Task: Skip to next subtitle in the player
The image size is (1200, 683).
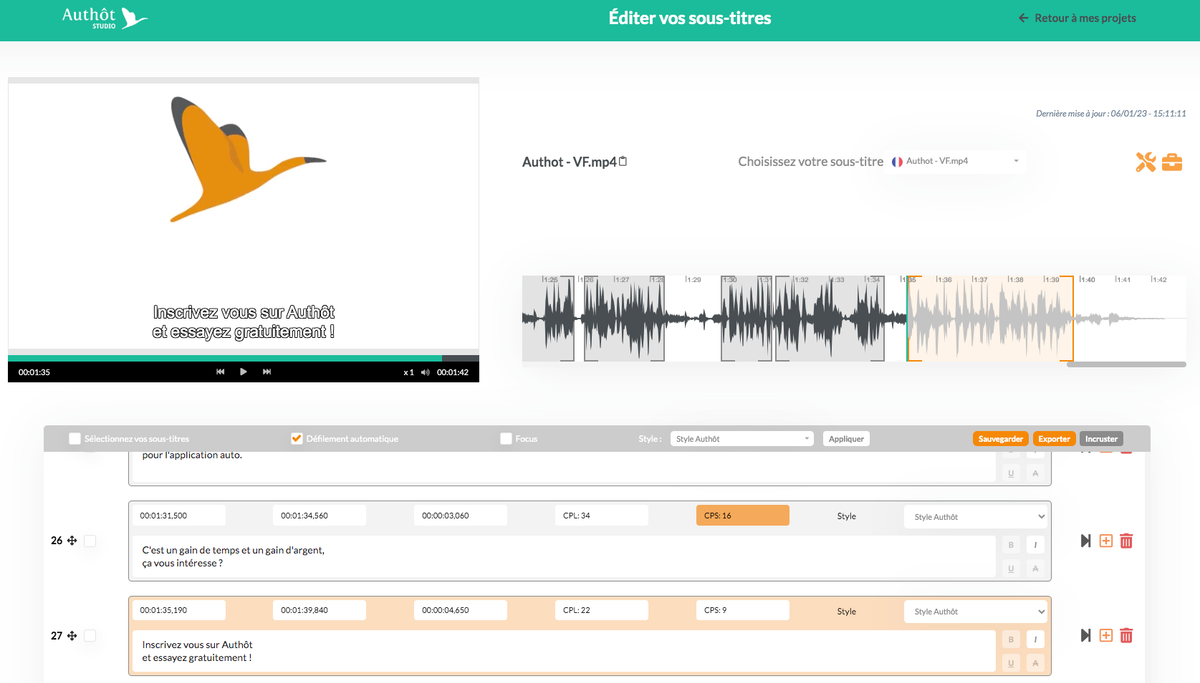Action: [x=267, y=372]
